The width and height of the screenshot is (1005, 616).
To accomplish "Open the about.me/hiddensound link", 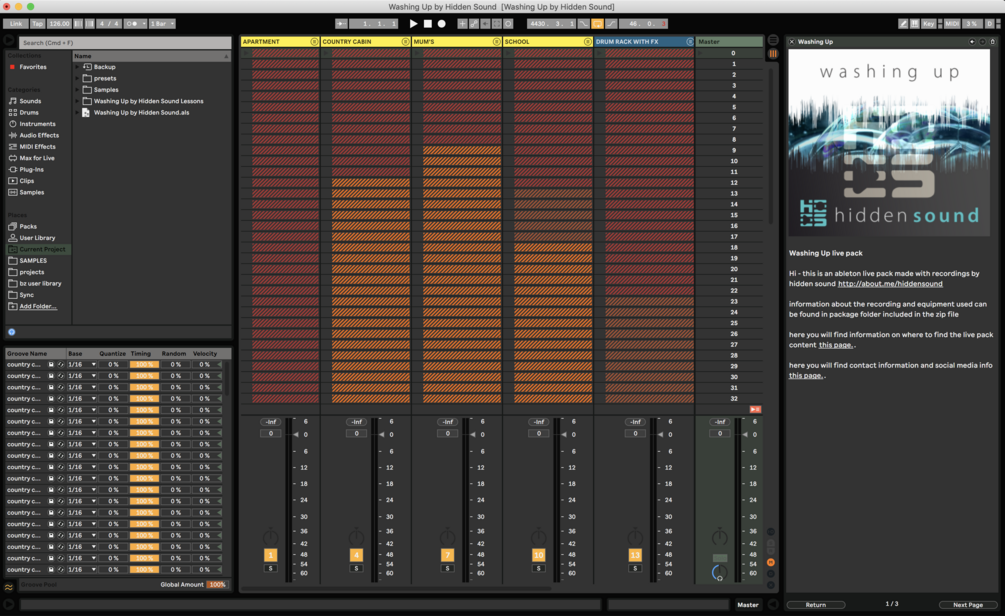I will click(890, 284).
